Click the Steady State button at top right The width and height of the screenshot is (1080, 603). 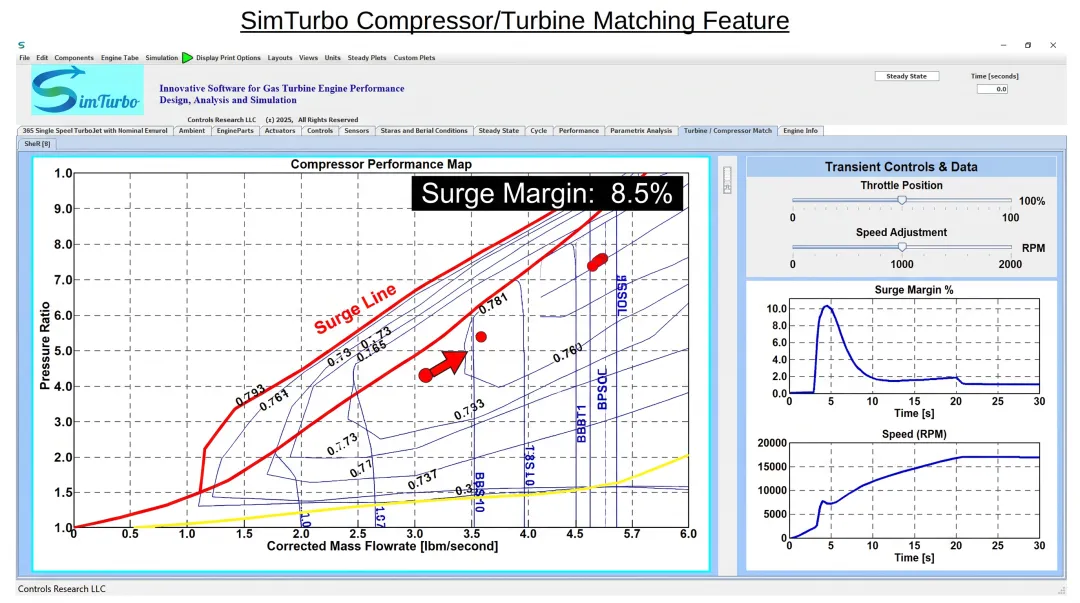pos(906,76)
